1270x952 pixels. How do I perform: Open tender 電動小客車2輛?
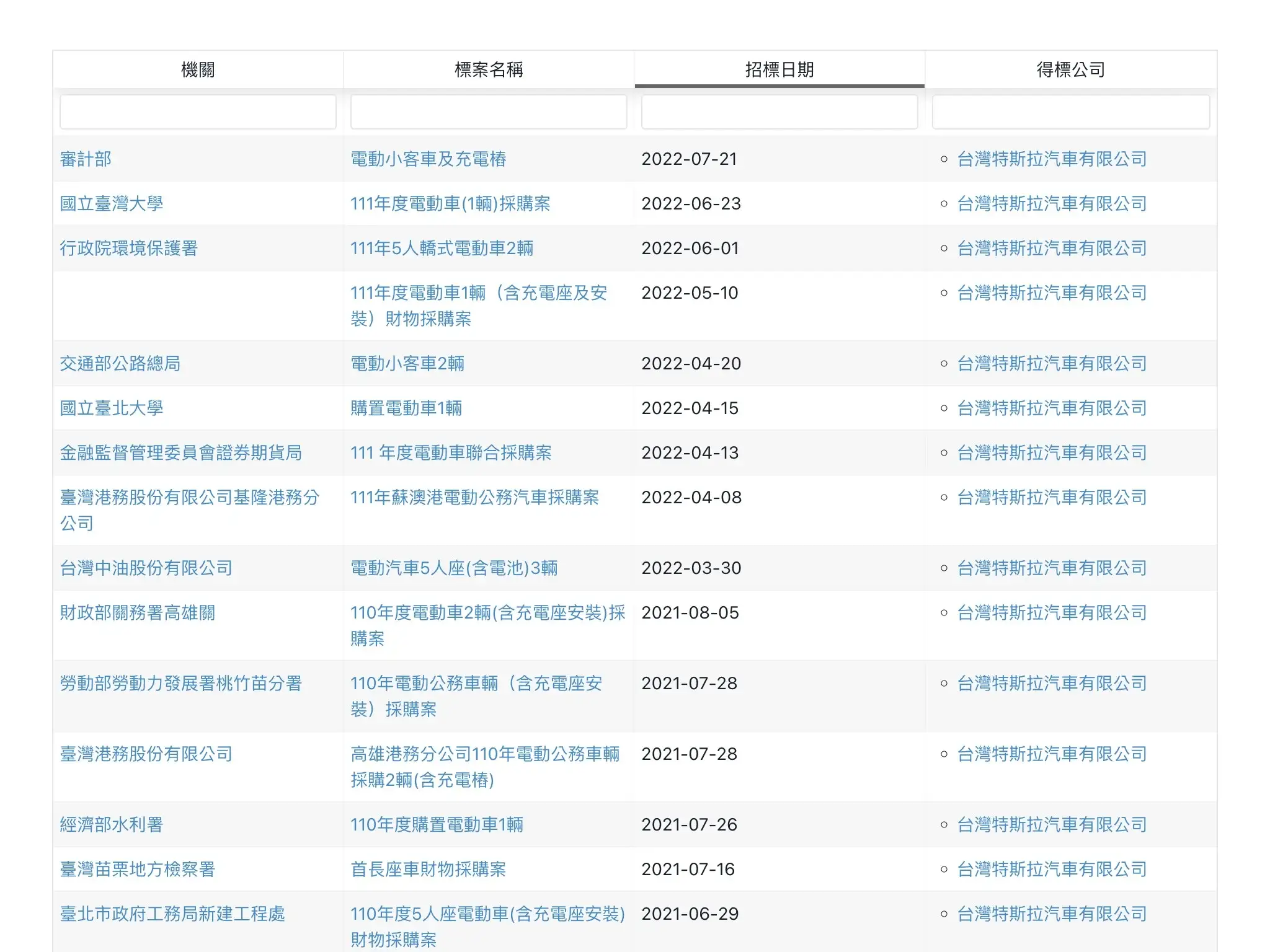407,364
